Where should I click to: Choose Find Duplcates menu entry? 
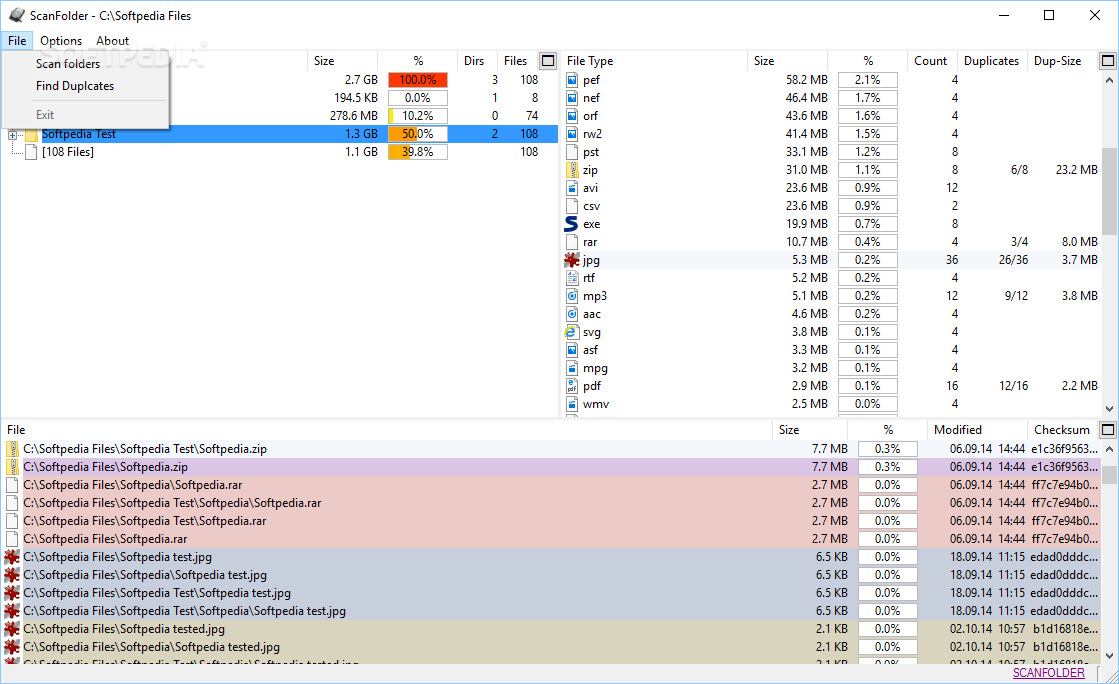(75, 86)
